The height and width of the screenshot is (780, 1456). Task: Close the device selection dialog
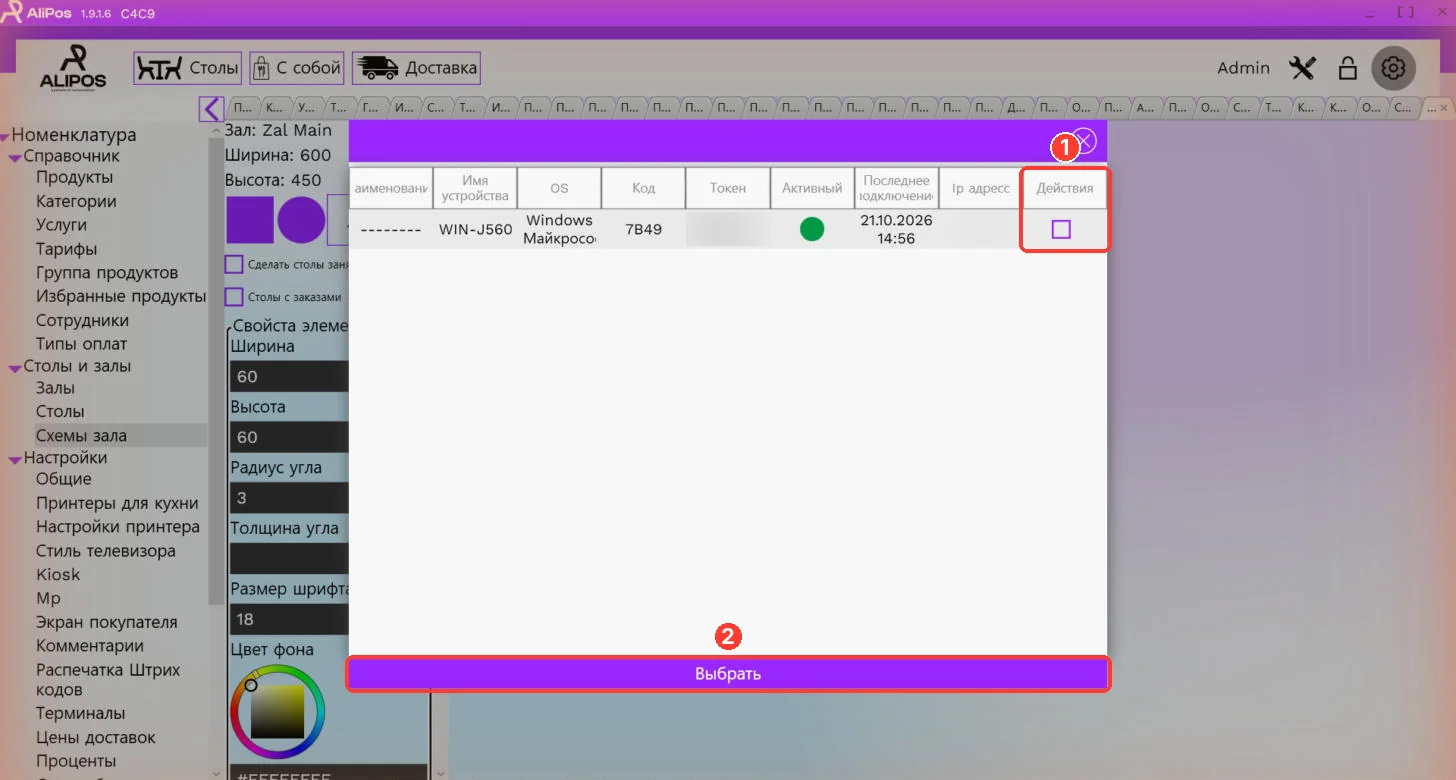(1085, 141)
